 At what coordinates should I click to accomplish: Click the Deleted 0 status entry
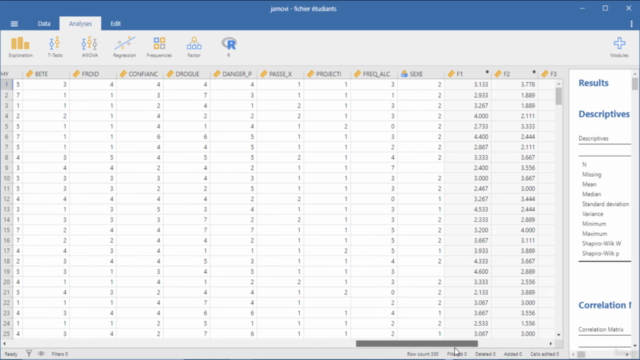pyautogui.click(x=485, y=354)
